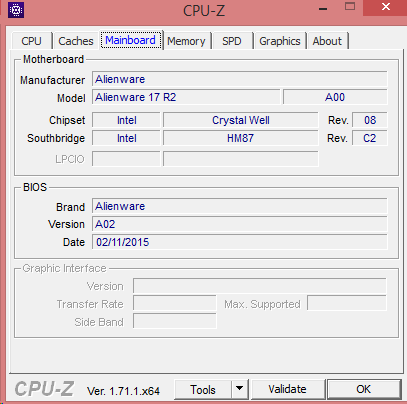The height and width of the screenshot is (404, 407).
Task: Open the SPD tab
Action: tap(232, 41)
